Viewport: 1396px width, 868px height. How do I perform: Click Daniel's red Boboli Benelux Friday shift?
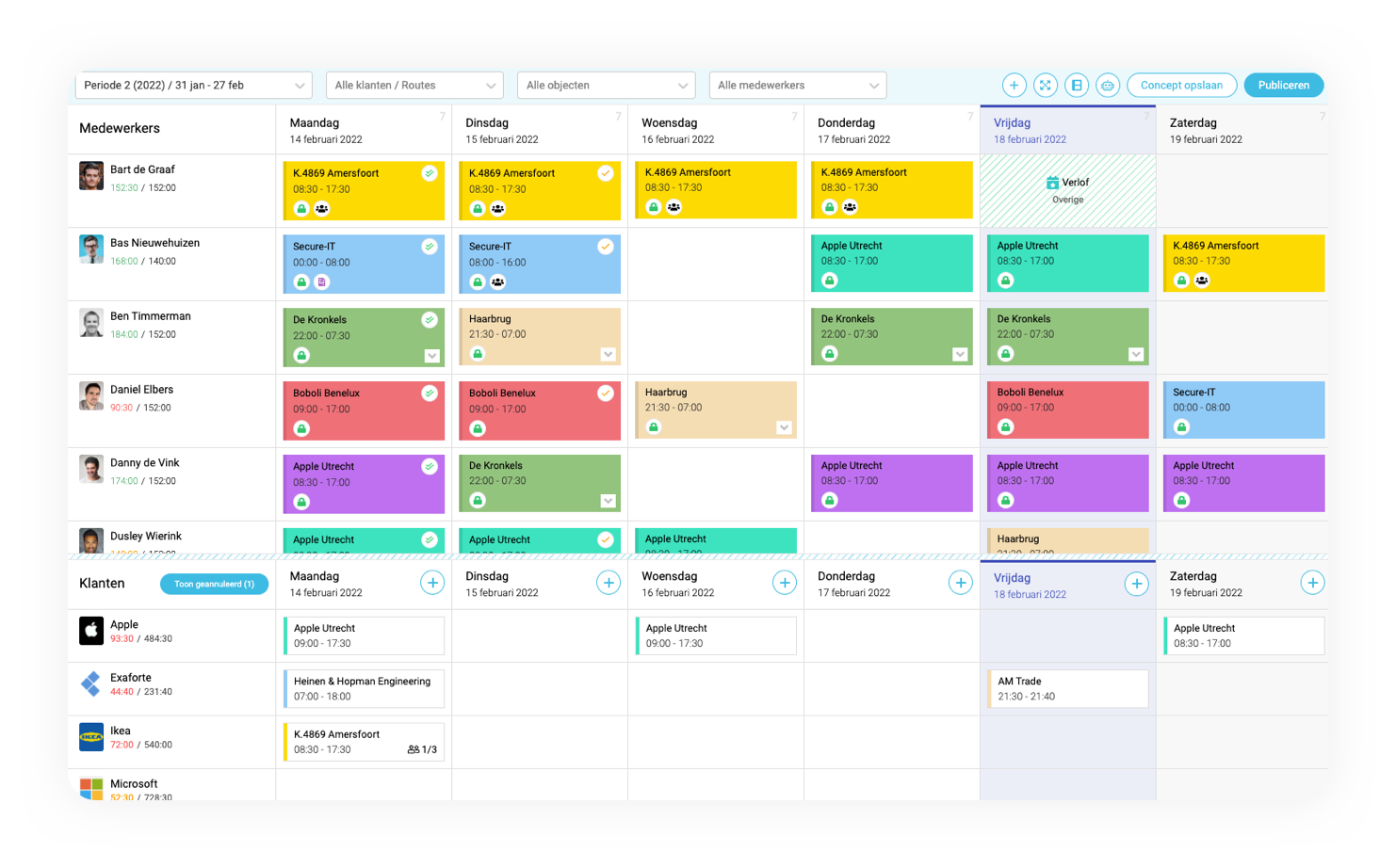(x=1067, y=410)
